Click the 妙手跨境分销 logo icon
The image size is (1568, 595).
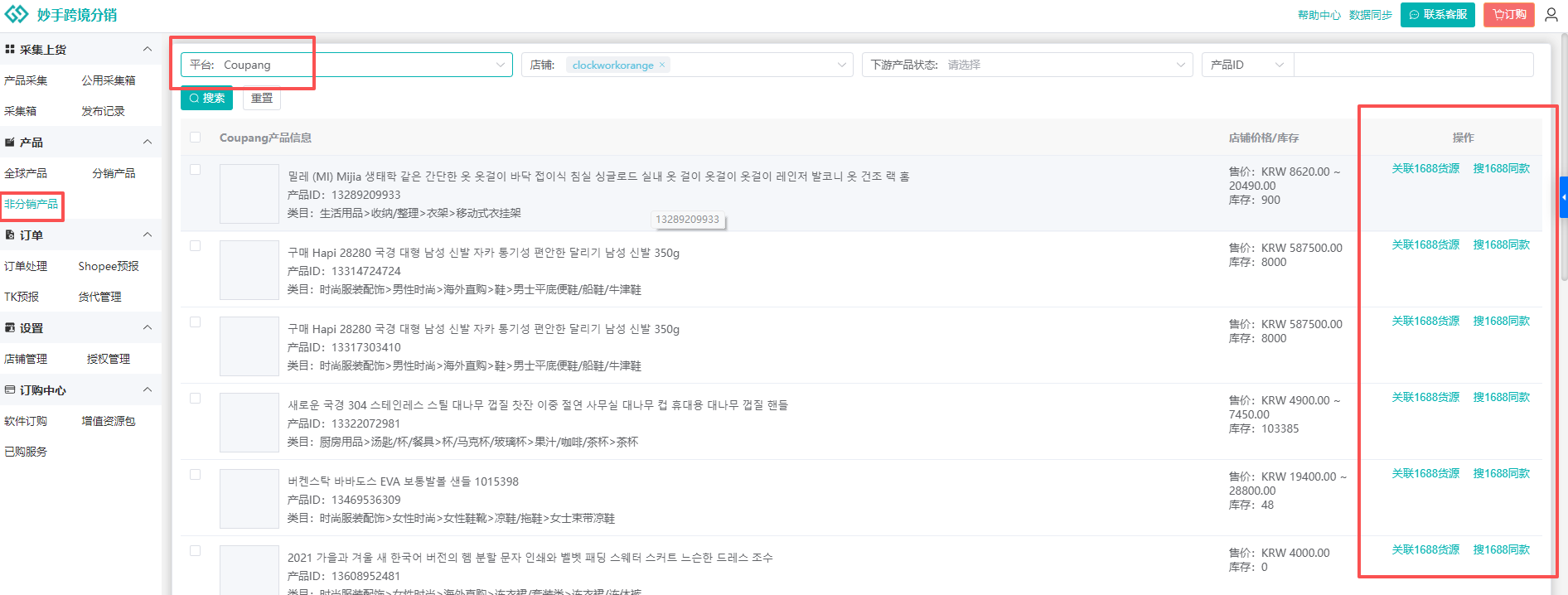tap(17, 15)
